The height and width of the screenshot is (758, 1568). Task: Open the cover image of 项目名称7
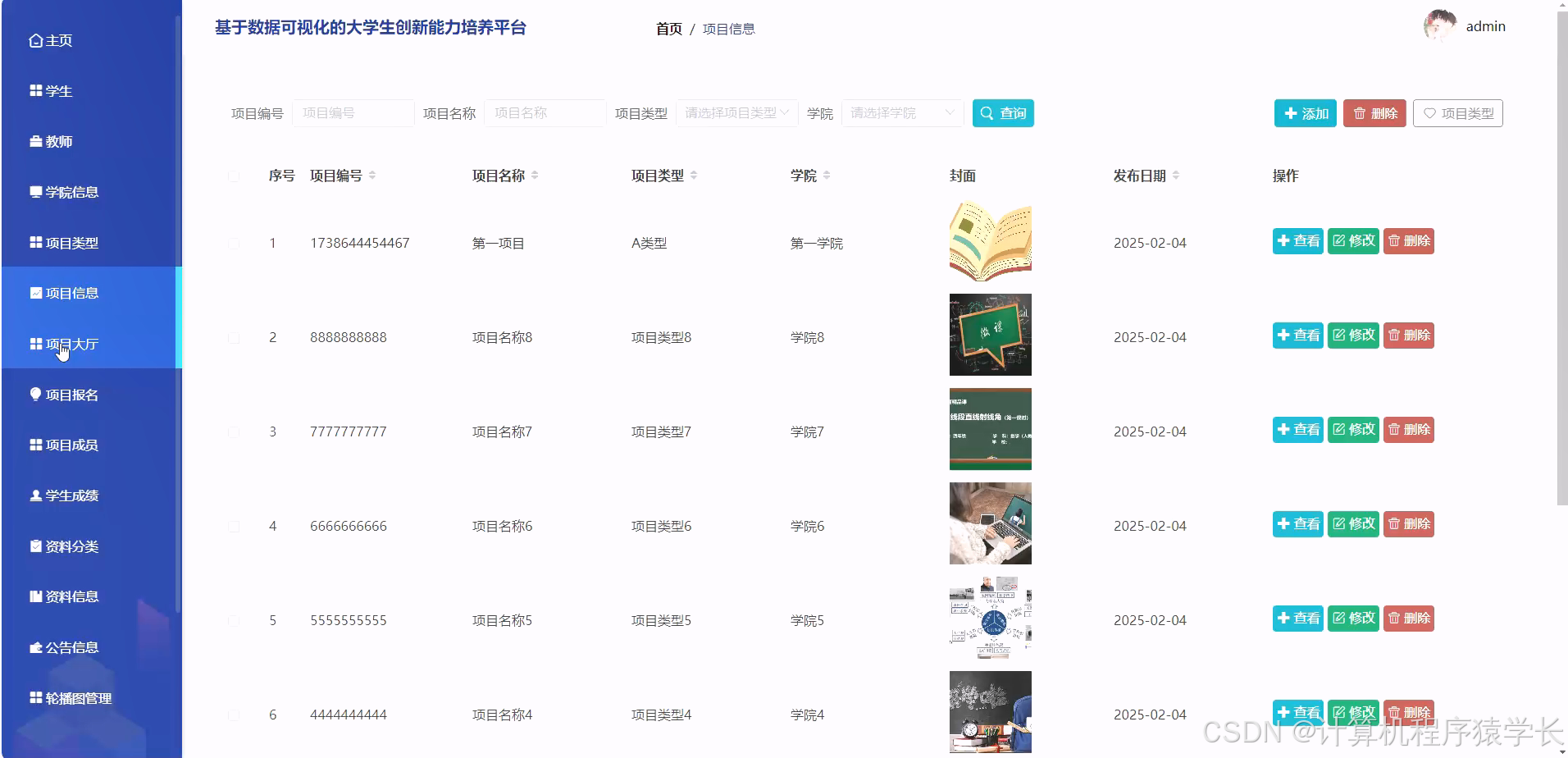pos(991,429)
